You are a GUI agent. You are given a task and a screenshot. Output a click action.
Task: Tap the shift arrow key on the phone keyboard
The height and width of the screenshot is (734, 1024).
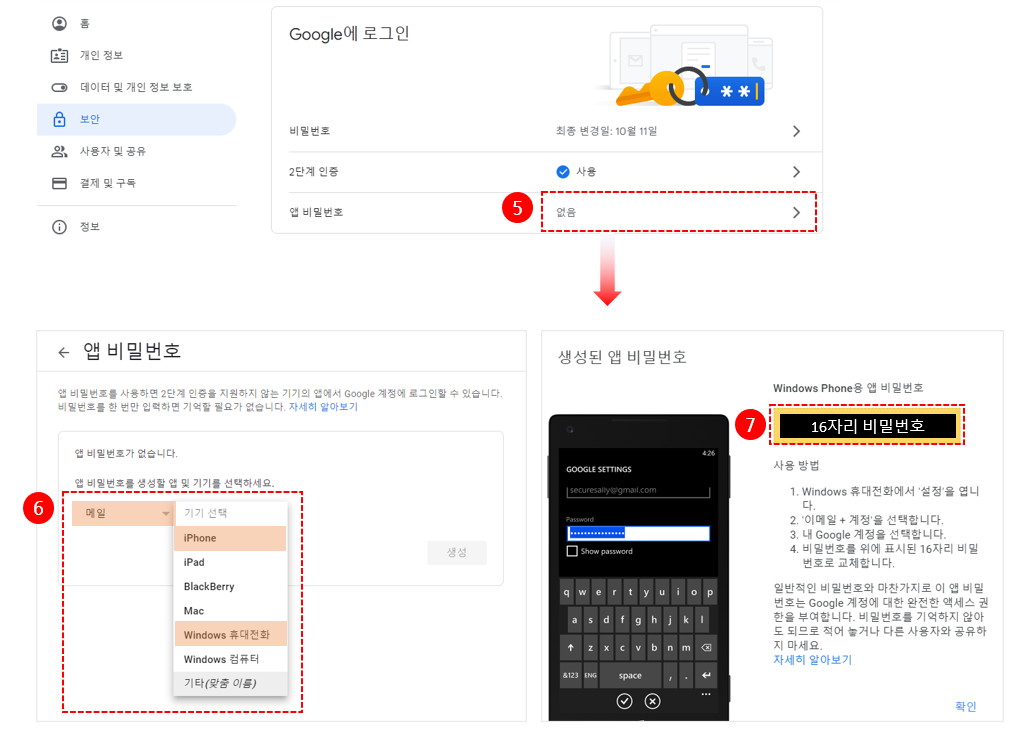[571, 648]
